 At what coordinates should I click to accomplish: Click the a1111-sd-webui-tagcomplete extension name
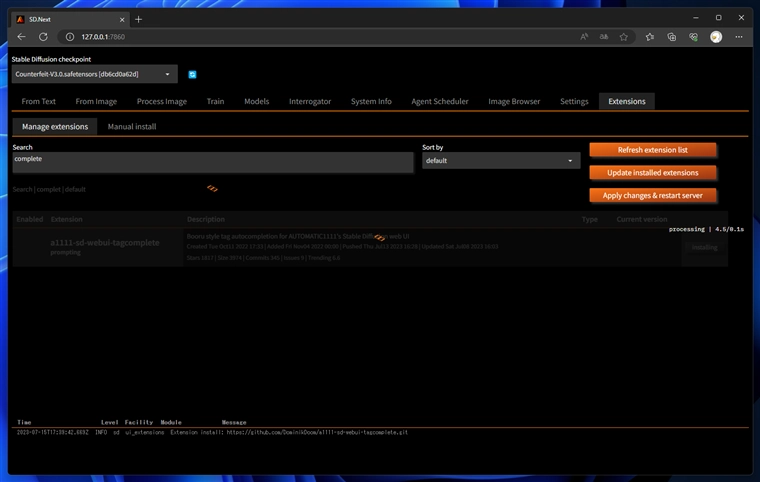[x=105, y=242]
